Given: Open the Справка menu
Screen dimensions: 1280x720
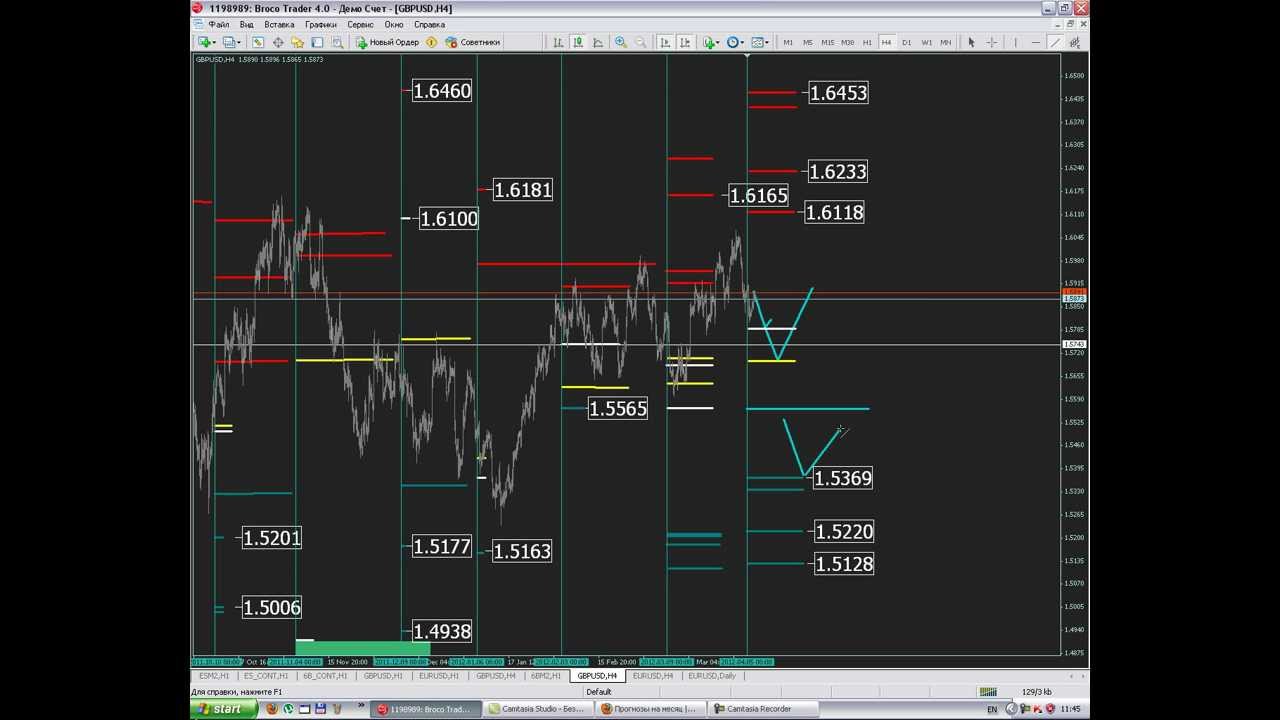Looking at the screenshot, I should (429, 24).
